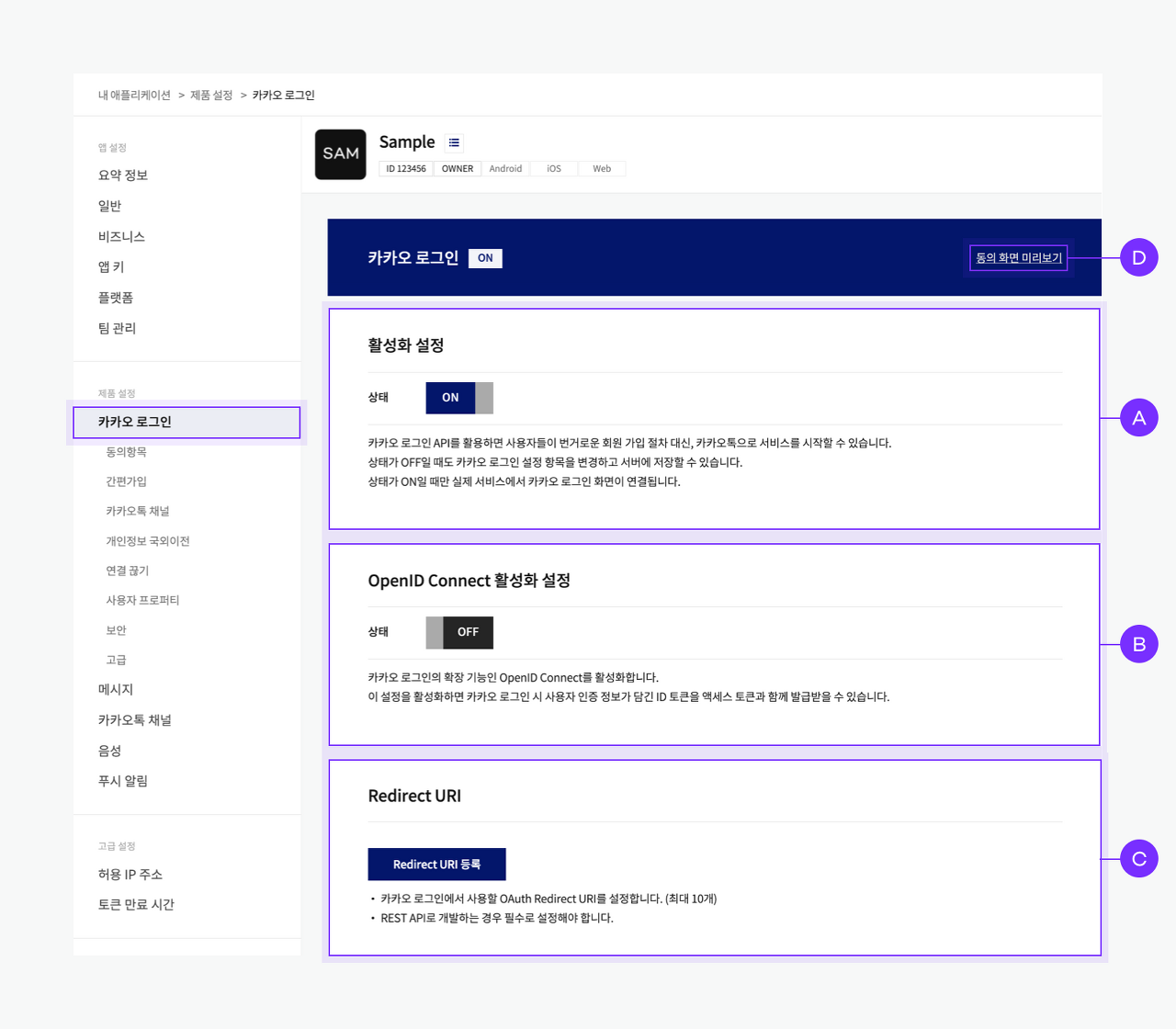Screen dimensions: 1176x1029
Task: Click the 앱 설정 sidebar group label
Action: pos(112,148)
